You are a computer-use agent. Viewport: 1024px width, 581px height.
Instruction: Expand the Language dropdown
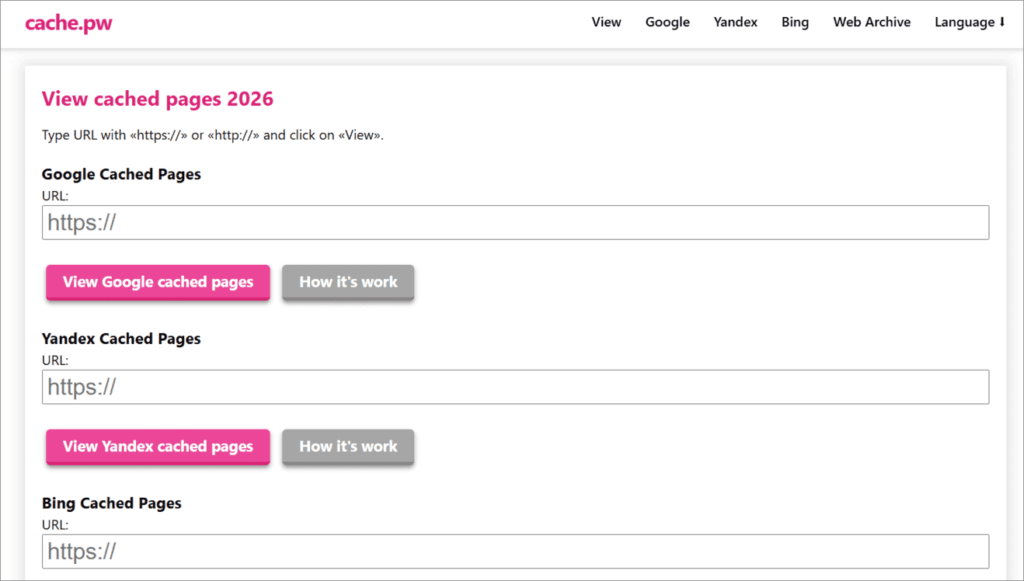click(x=970, y=22)
